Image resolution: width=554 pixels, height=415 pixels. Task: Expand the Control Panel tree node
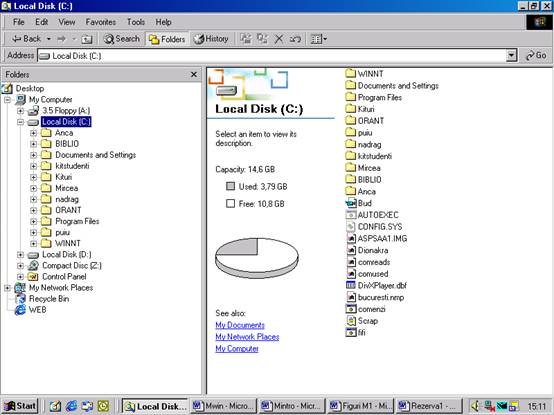point(20,277)
